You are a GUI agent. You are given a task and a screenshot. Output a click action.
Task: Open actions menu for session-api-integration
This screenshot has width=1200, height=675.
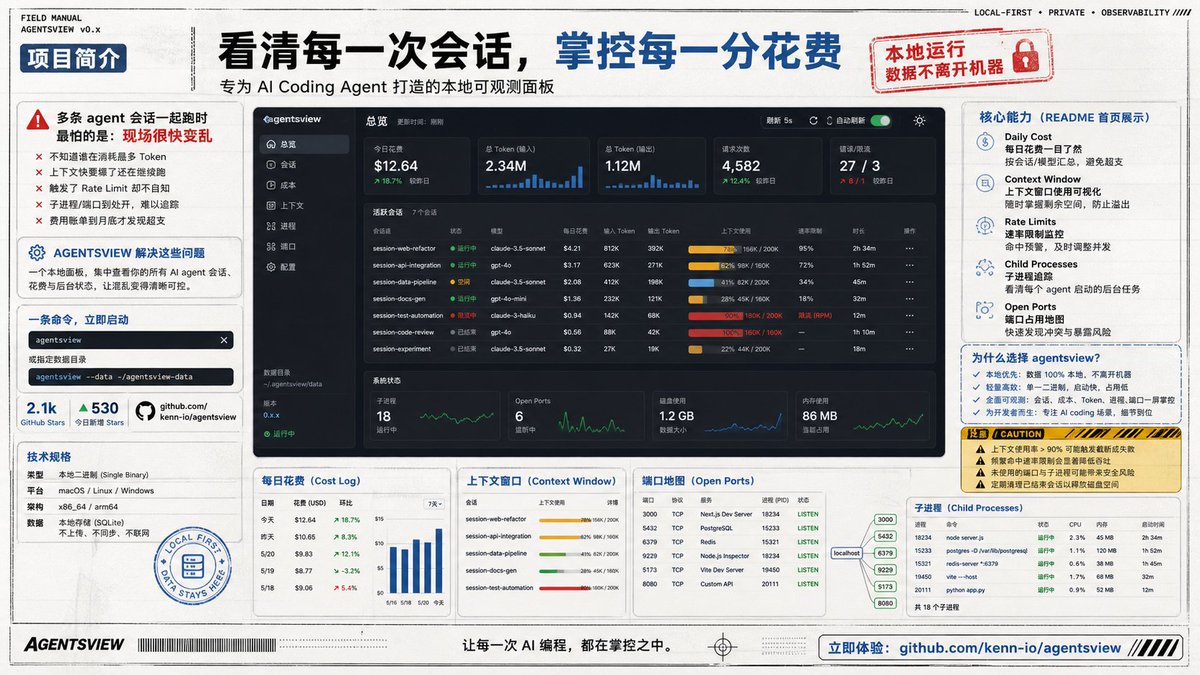[x=909, y=265]
